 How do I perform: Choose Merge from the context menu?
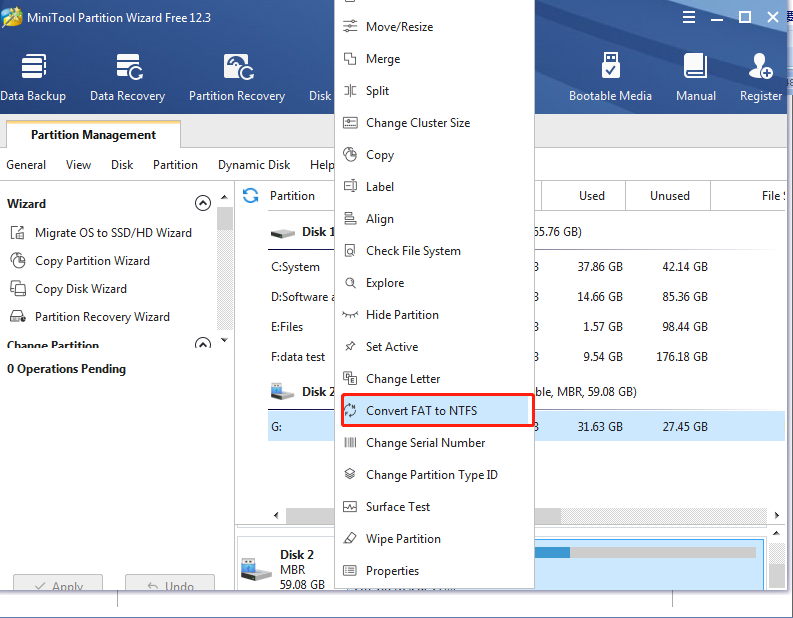[x=434, y=59]
